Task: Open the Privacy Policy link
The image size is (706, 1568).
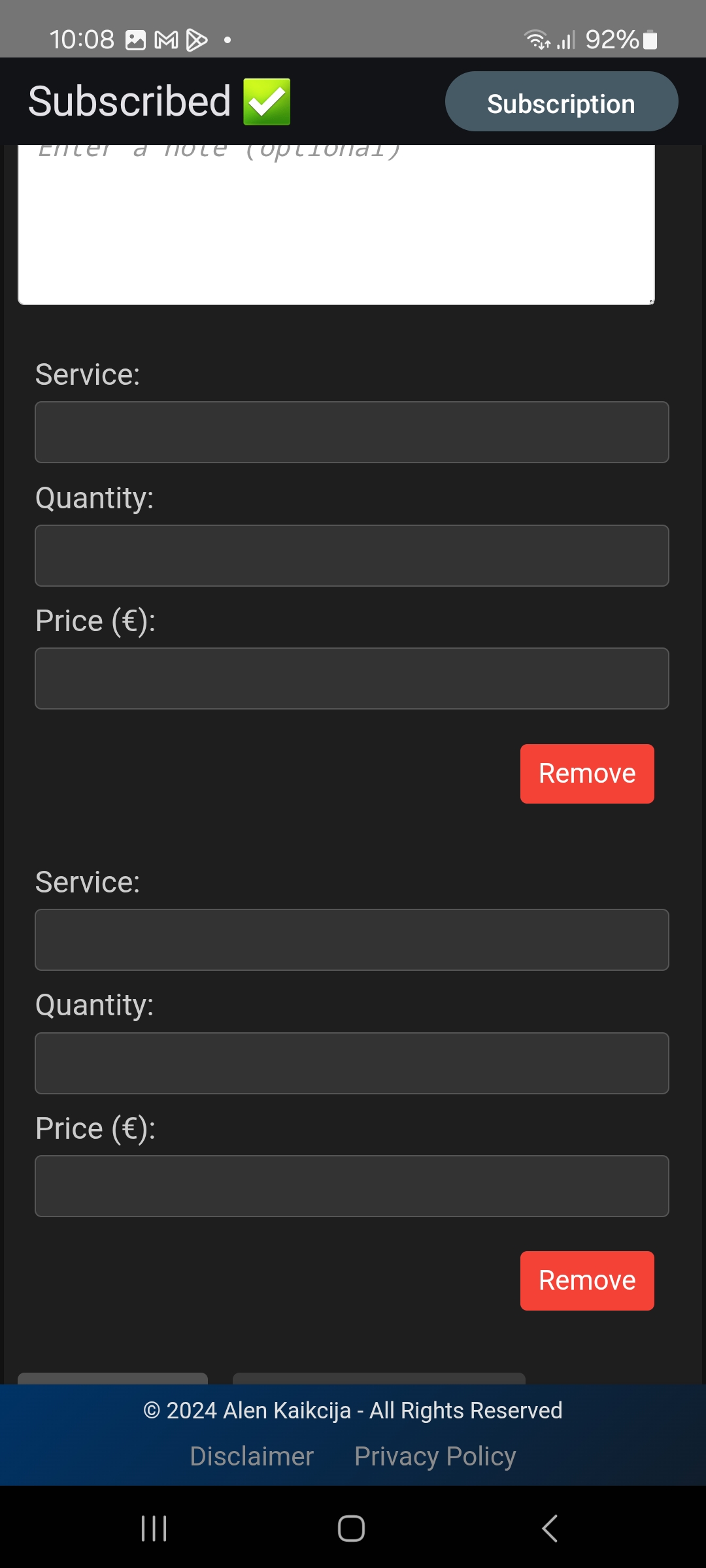Action: 435,1456
